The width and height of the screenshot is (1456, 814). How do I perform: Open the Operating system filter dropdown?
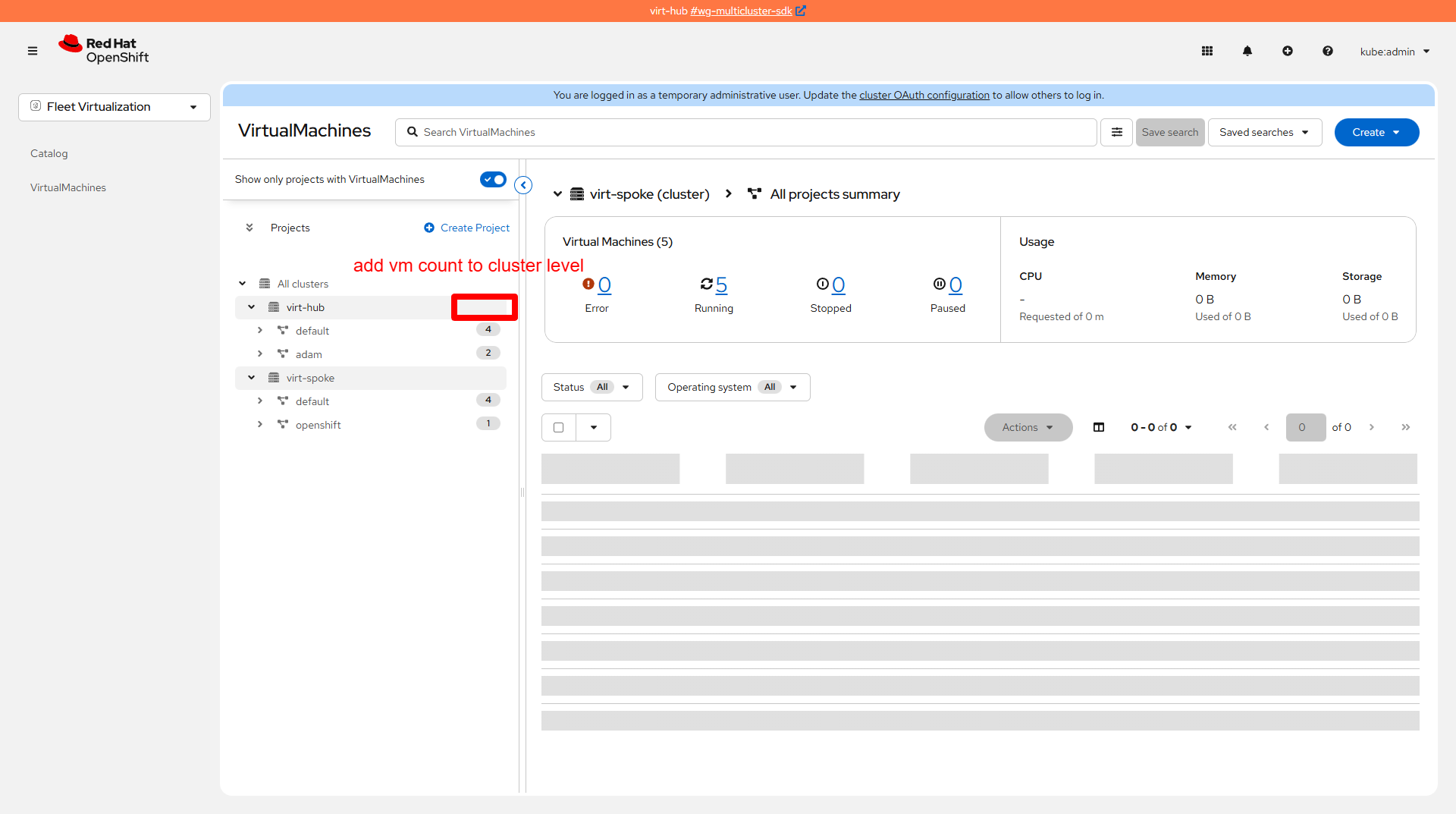[x=733, y=387]
